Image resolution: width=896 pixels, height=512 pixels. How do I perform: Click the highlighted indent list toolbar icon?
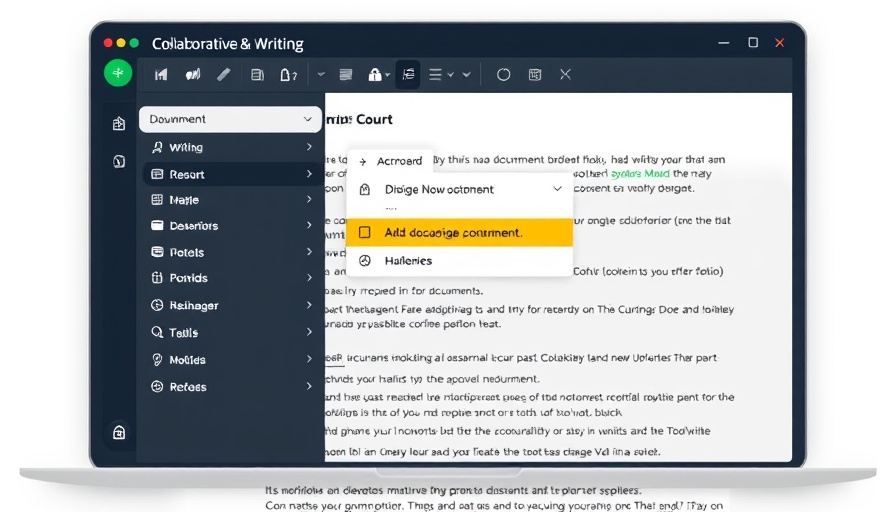408,74
